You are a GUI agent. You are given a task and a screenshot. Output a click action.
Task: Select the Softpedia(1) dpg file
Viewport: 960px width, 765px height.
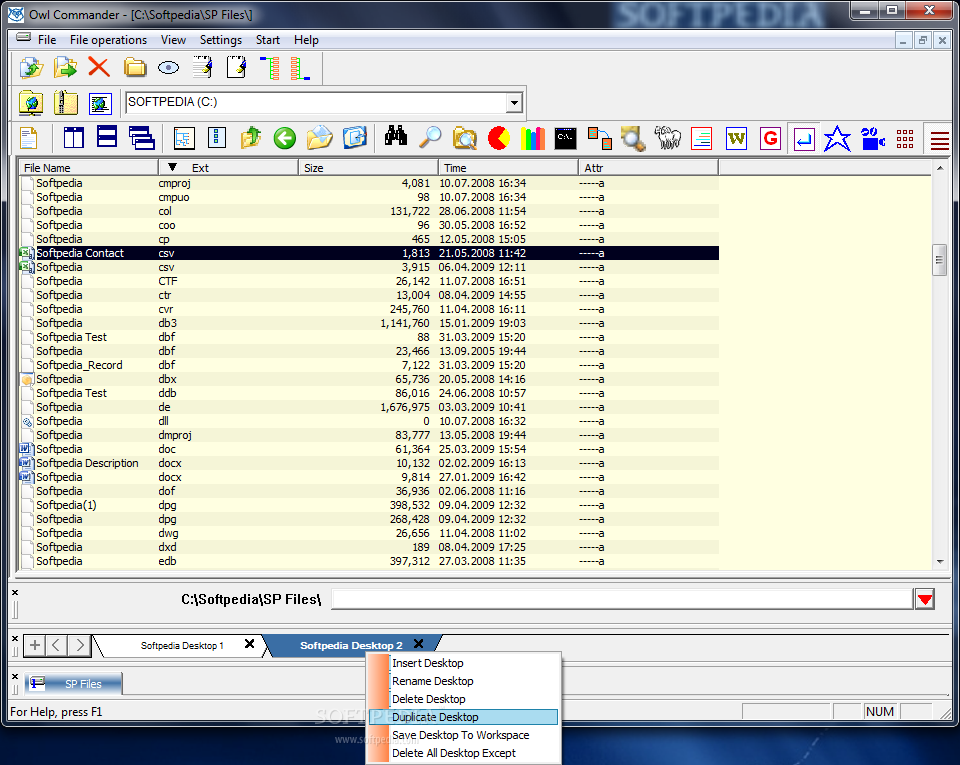tap(369, 505)
